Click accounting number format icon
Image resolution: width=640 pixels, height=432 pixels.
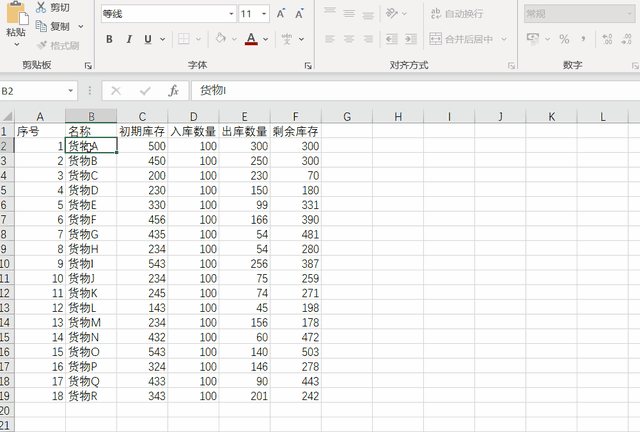(x=533, y=39)
